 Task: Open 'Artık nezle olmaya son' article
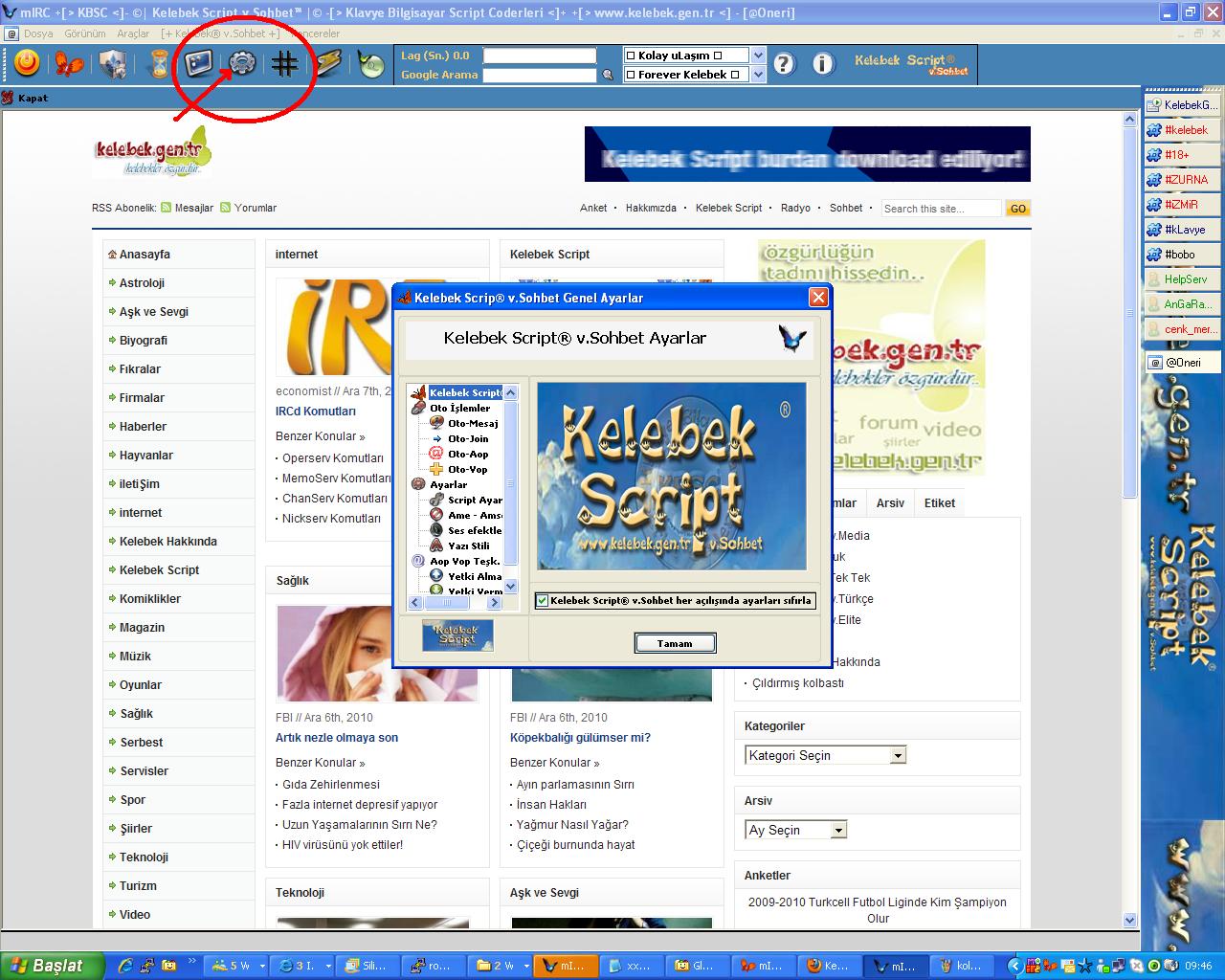coord(337,738)
